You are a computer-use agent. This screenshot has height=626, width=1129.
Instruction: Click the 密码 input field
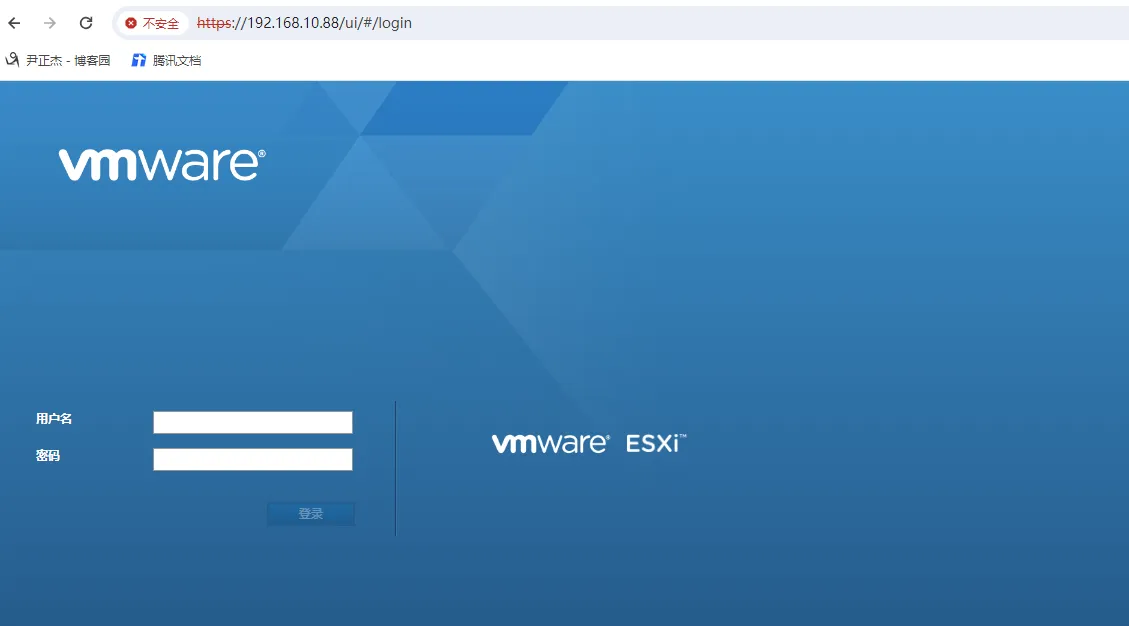253,459
